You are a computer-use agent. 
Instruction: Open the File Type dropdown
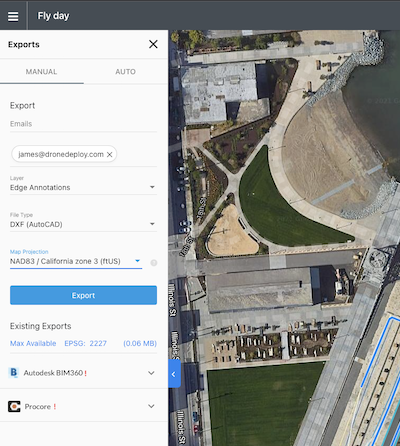pyautogui.click(x=83, y=224)
